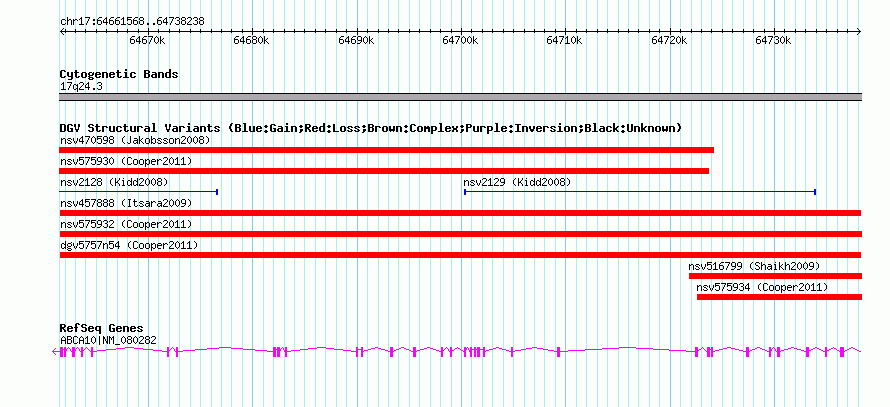Image resolution: width=890 pixels, height=407 pixels.
Task: Open the nsv575930 (Cooper2011) variant label
Action: coord(126,161)
